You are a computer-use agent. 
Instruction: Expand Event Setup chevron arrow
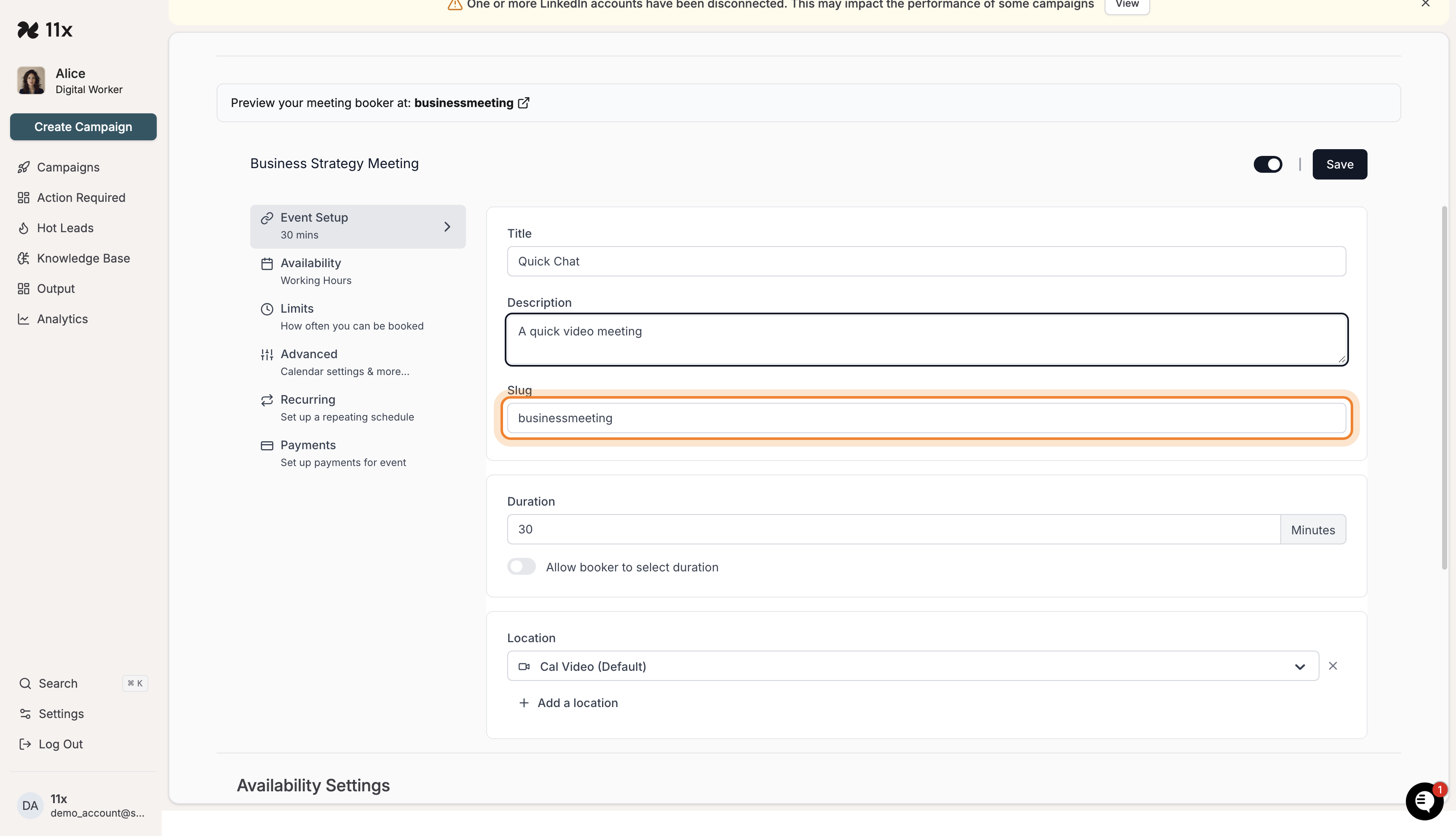pos(447,227)
